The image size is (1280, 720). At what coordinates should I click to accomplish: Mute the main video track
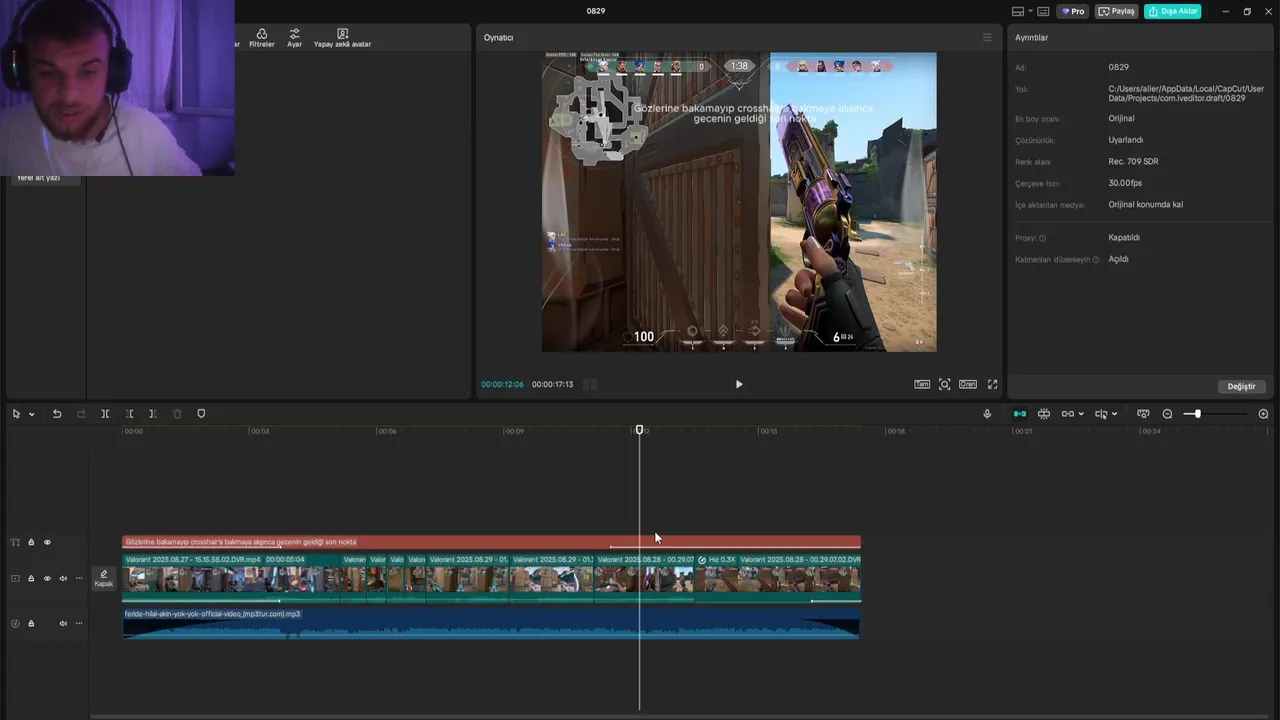point(63,578)
